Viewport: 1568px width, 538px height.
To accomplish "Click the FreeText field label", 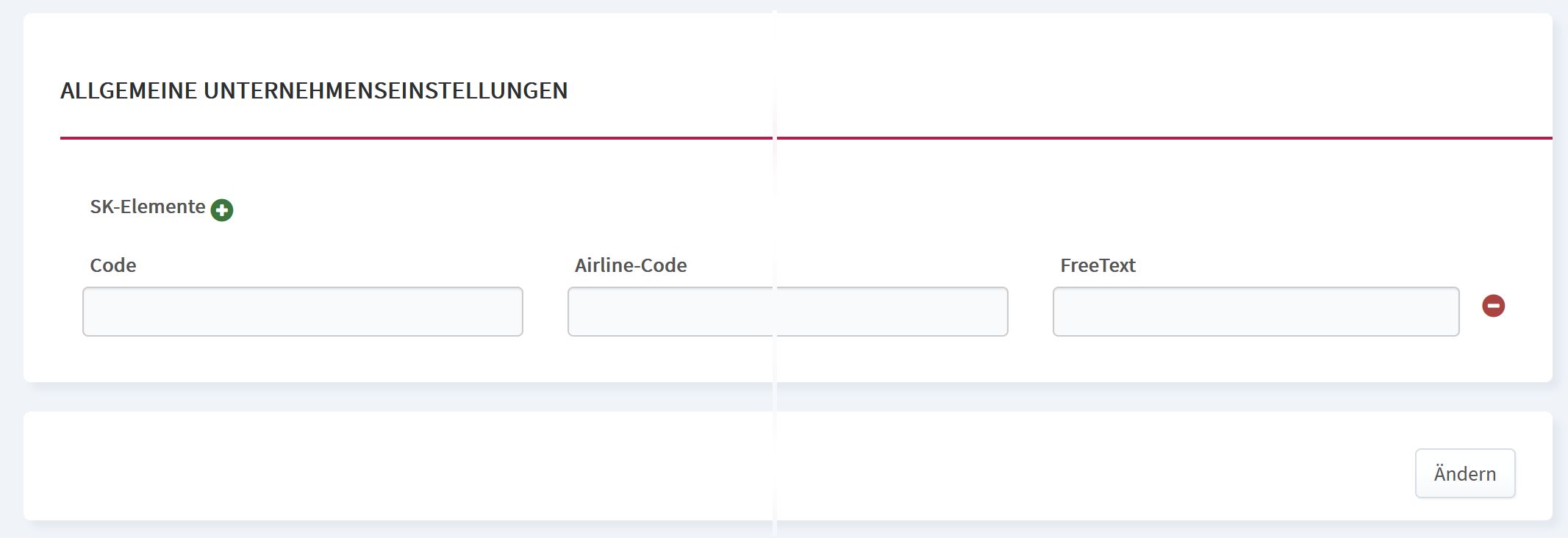I will click(1098, 265).
